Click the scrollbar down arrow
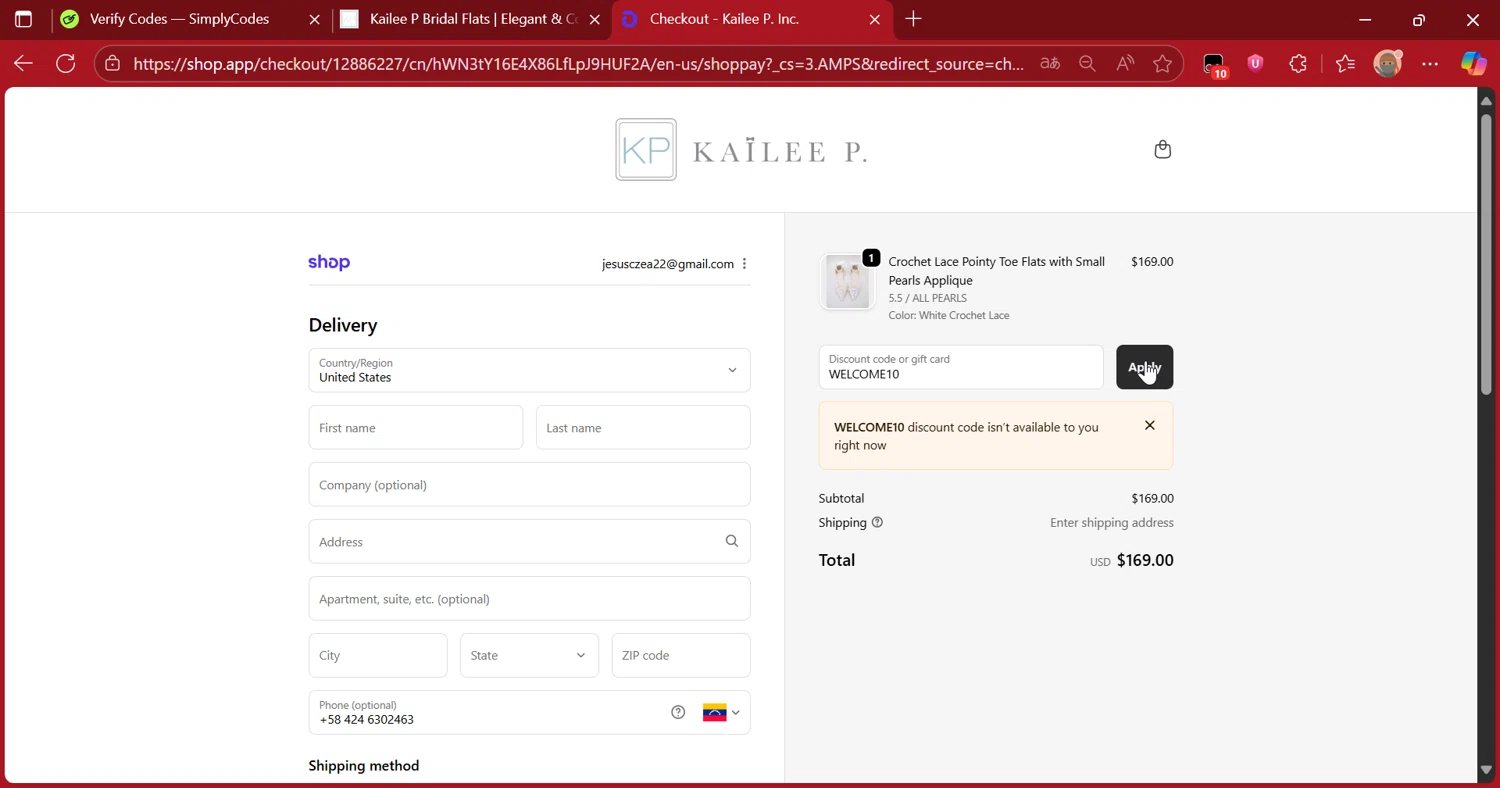 click(1485, 770)
